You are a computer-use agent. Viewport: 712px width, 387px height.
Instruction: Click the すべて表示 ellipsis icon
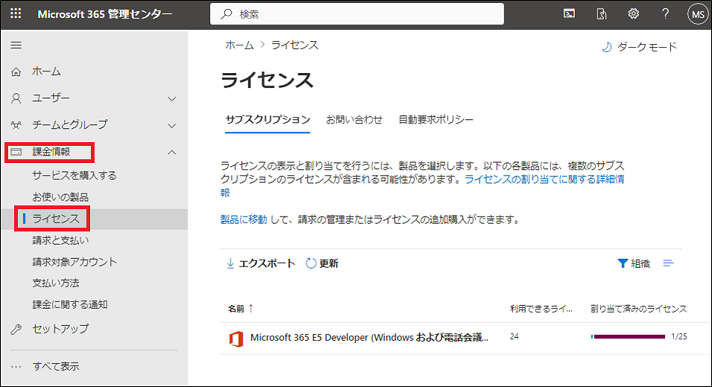(x=16, y=366)
